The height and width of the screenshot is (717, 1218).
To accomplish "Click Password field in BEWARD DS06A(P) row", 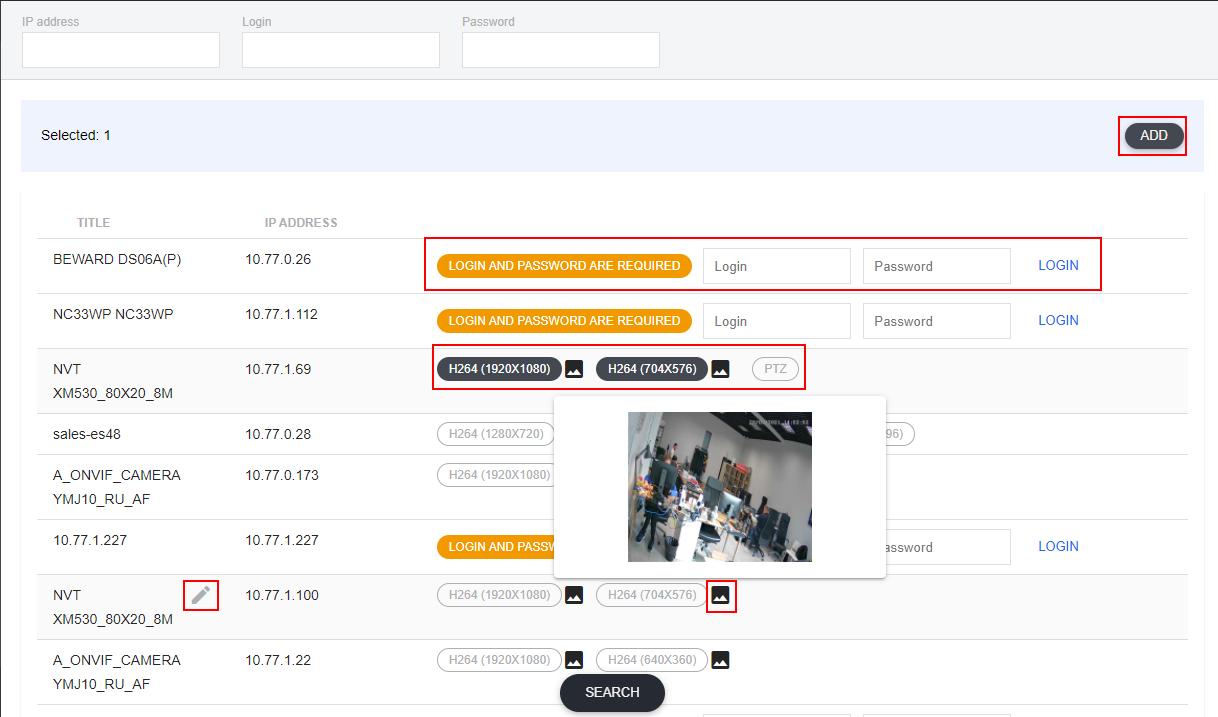I will (x=936, y=266).
